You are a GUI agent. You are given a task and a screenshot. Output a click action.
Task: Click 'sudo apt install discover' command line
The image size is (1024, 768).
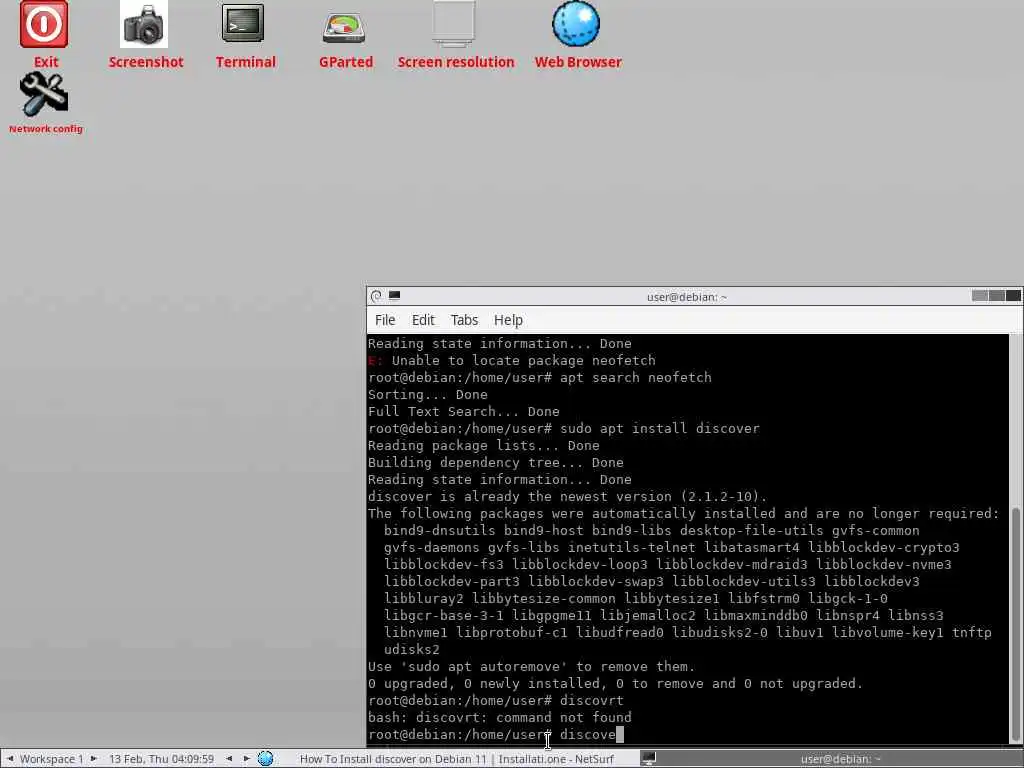(564, 428)
